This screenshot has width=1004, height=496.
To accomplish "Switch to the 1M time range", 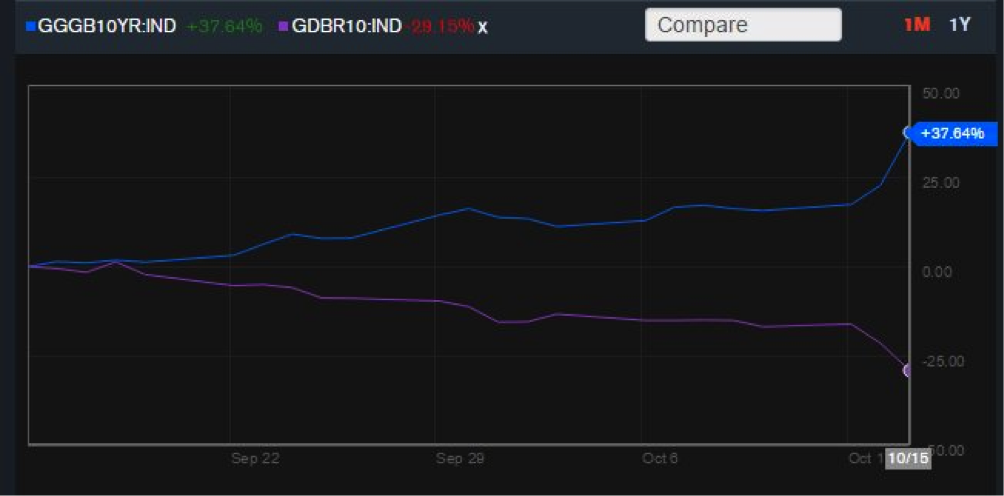I will coord(916,25).
